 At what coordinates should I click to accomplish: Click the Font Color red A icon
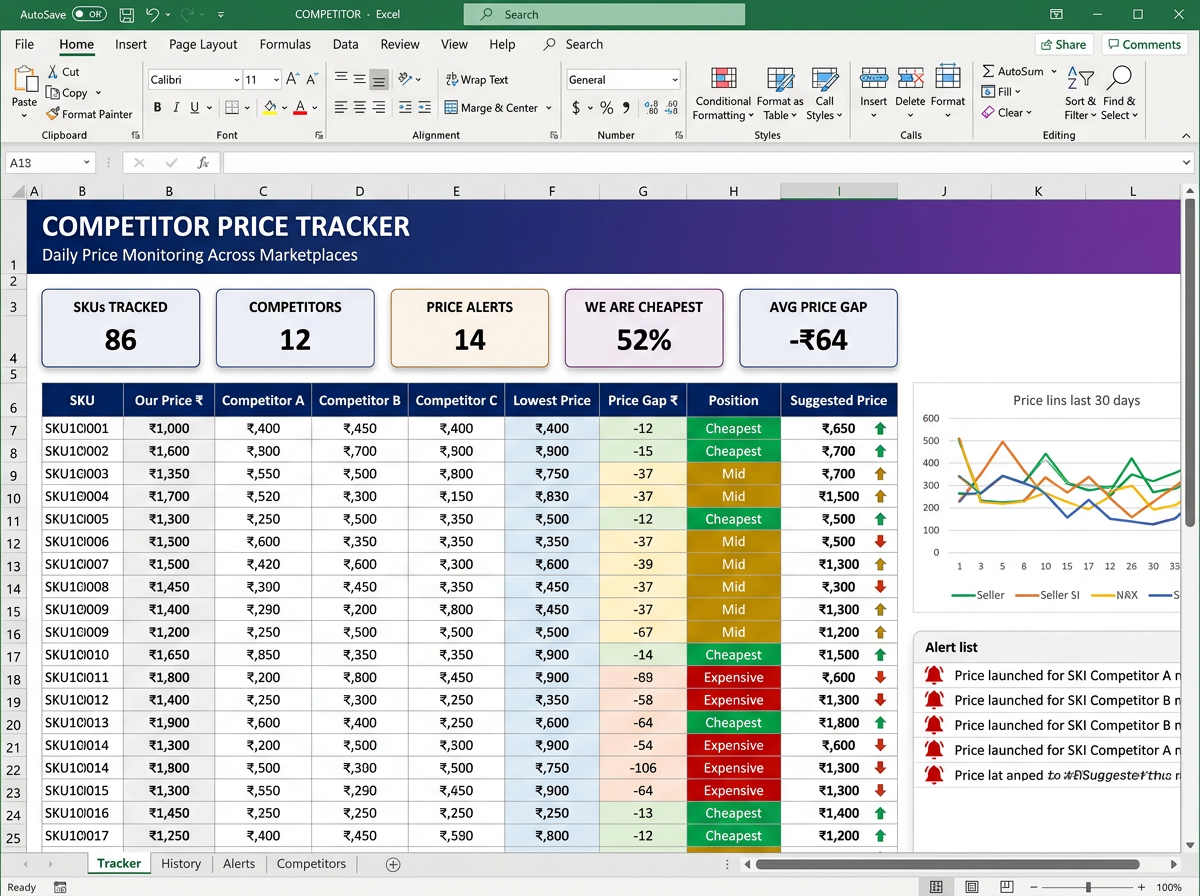[x=301, y=107]
